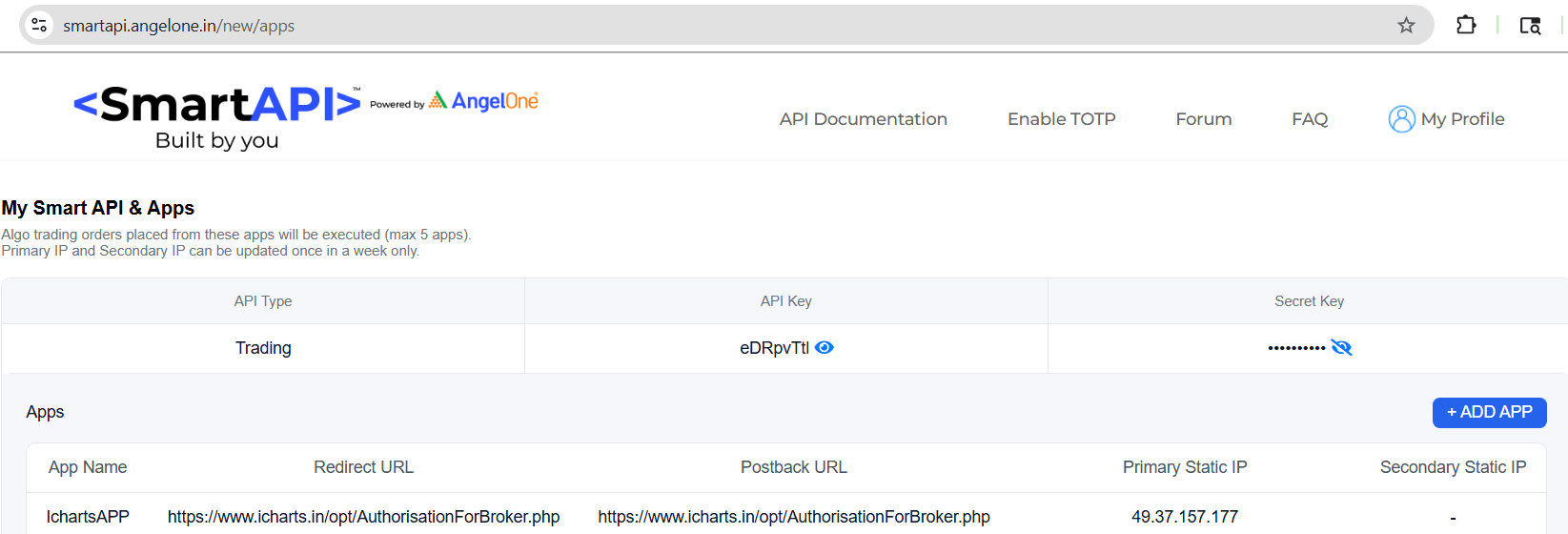The width and height of the screenshot is (1568, 534).
Task: Click the primary static IP 49.37.157.177
Action: pos(1185,517)
